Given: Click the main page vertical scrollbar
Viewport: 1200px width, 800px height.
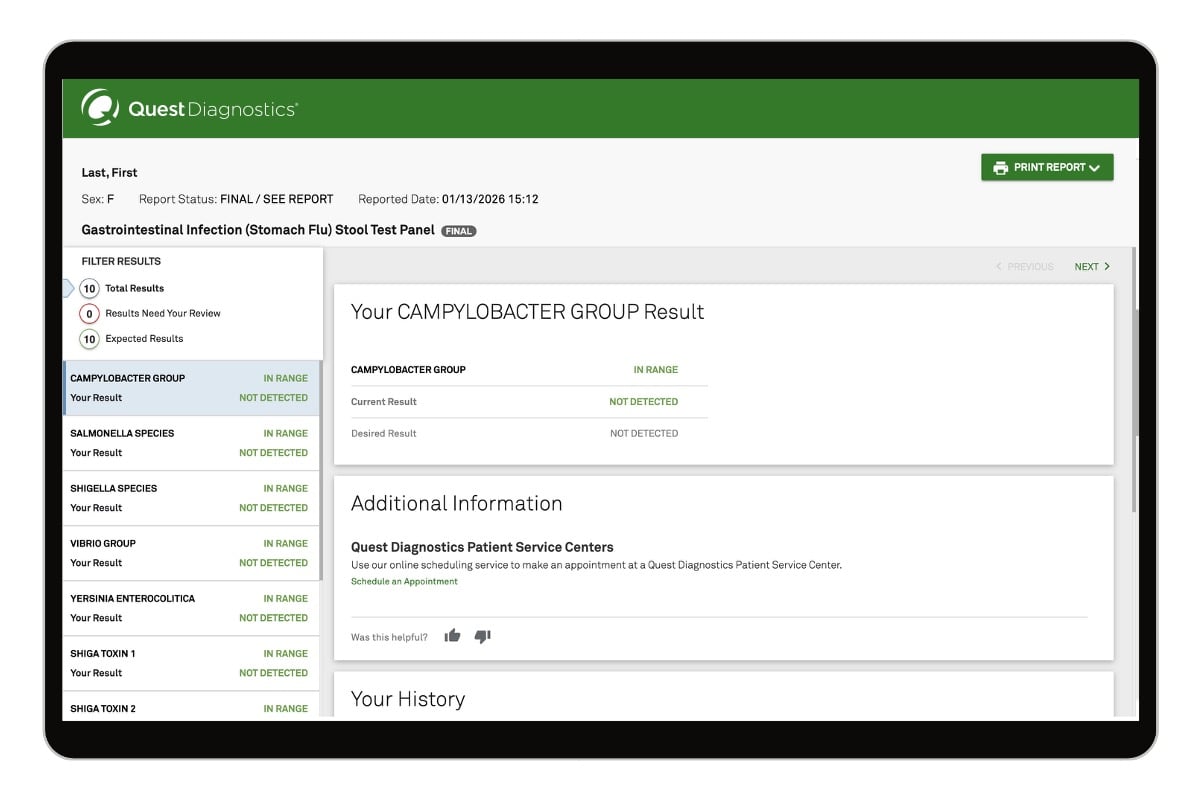Looking at the screenshot, I should click(1134, 380).
